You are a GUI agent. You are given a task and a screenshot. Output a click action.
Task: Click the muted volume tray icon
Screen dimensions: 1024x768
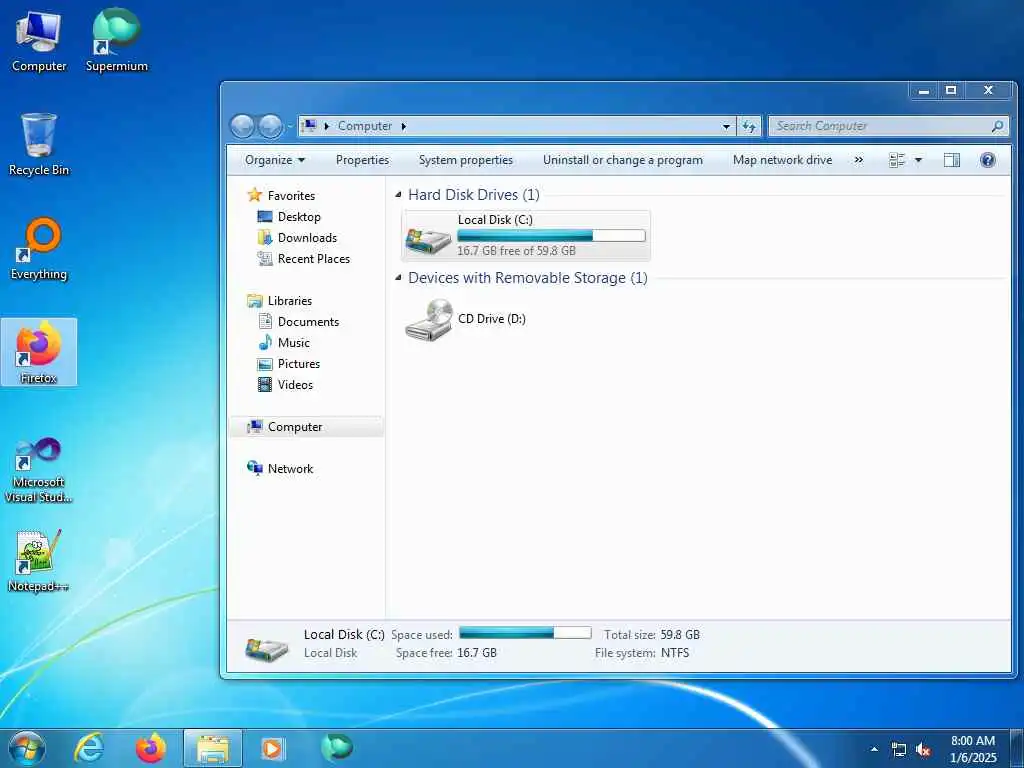(x=923, y=750)
